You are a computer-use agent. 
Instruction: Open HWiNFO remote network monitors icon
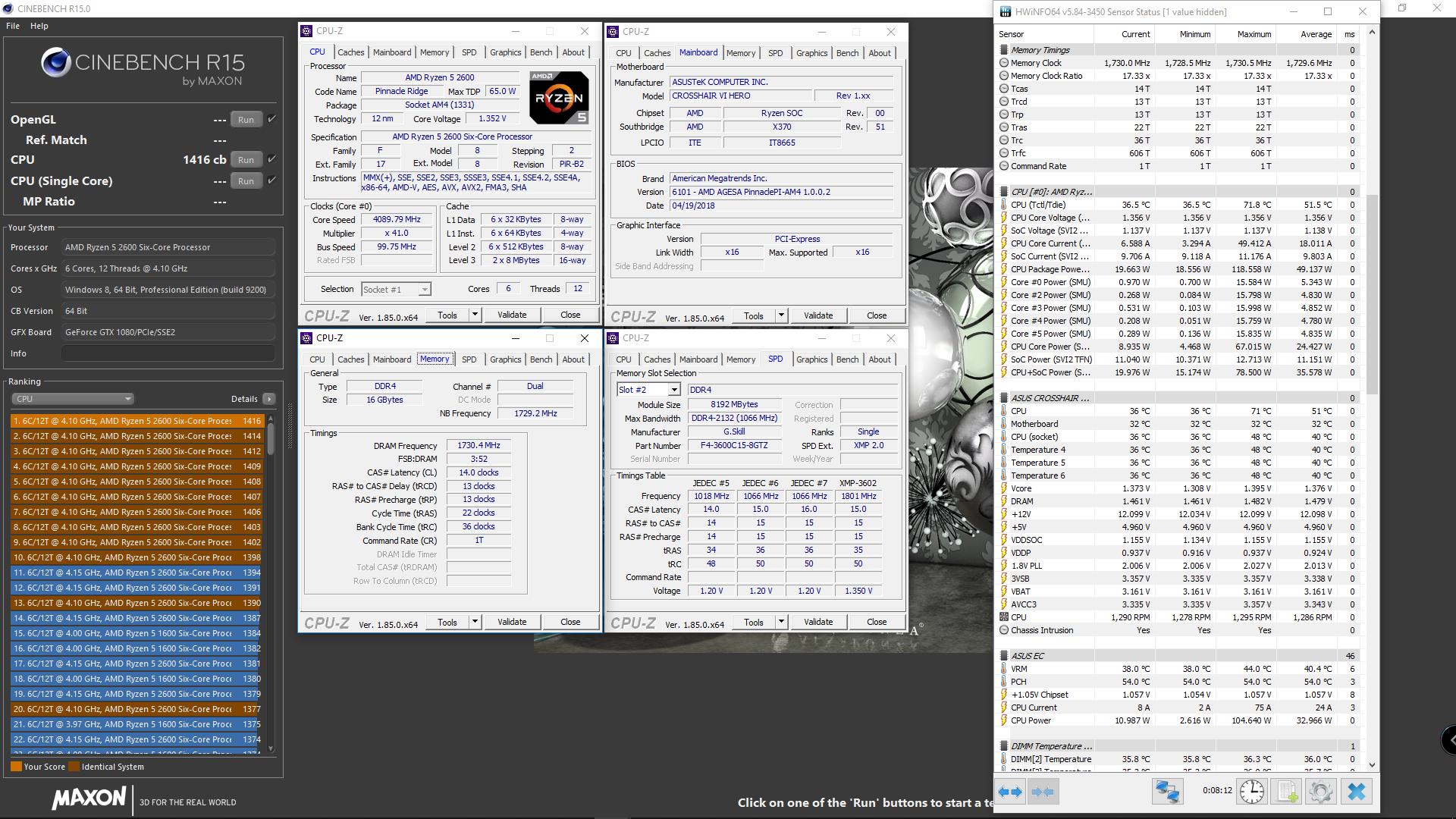pyautogui.click(x=1167, y=792)
